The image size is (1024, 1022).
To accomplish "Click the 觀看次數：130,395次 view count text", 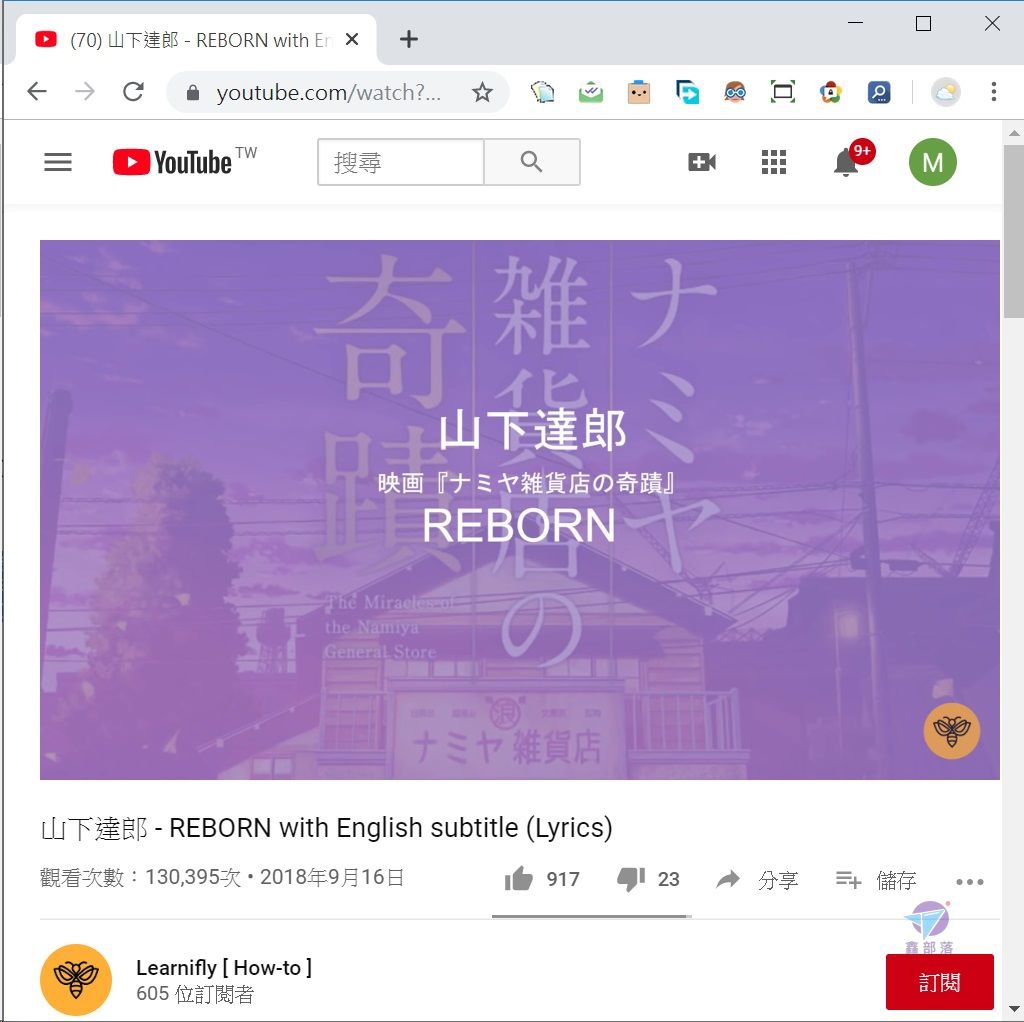I will click(x=140, y=877).
